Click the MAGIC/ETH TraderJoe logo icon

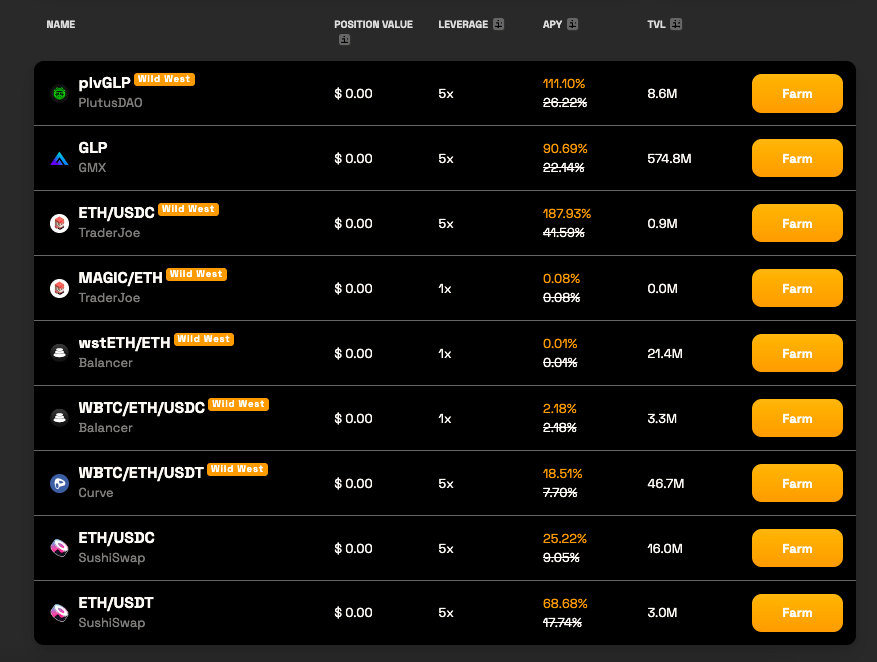tap(59, 289)
